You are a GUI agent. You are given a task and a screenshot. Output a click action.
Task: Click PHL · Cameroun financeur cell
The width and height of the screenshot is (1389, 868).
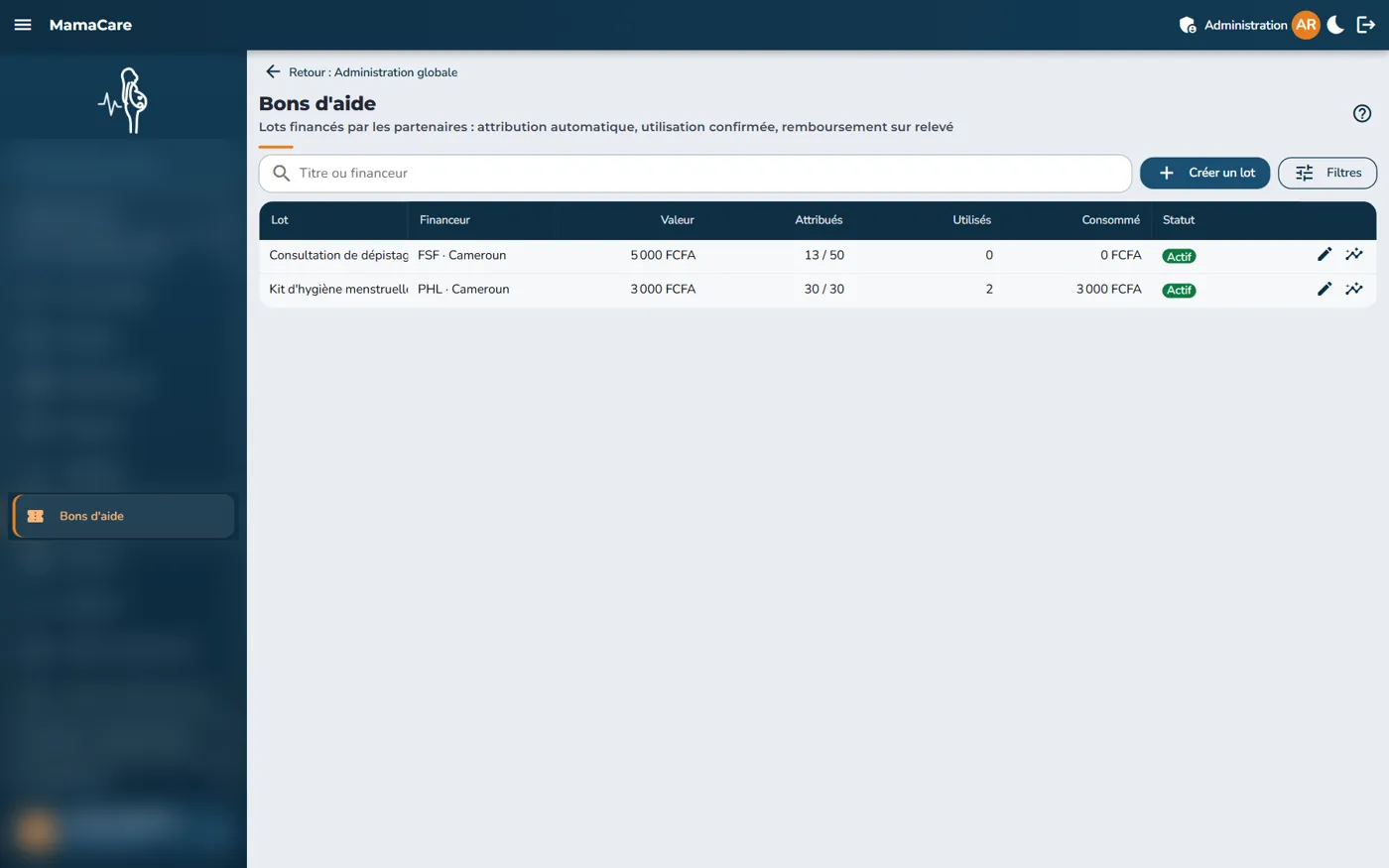(463, 289)
